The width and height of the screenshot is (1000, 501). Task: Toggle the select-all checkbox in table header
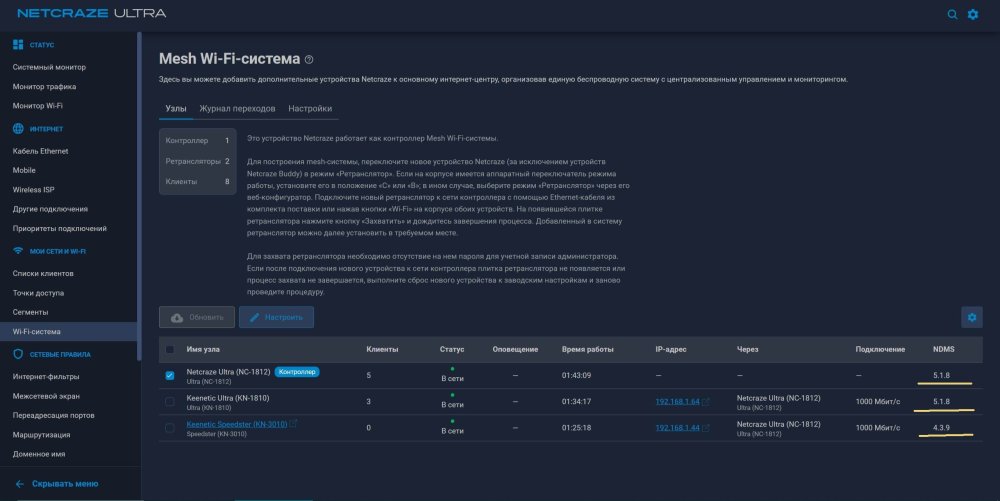[x=170, y=349]
